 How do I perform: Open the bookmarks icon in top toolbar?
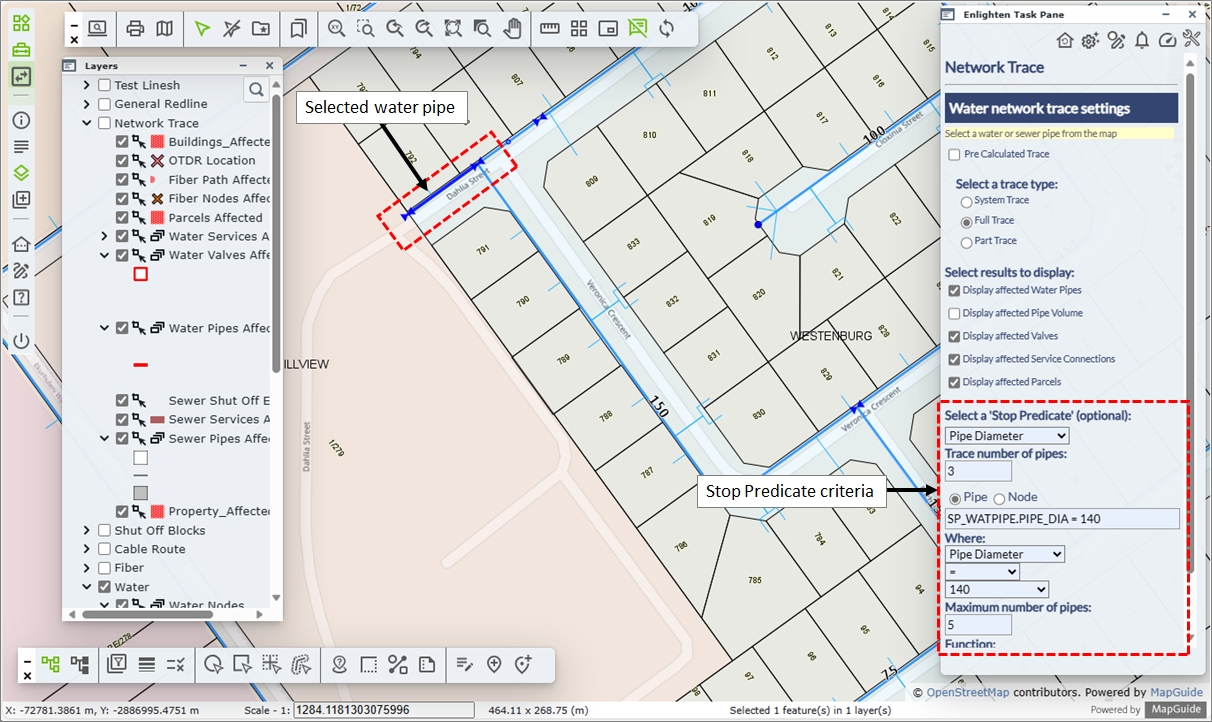298,29
